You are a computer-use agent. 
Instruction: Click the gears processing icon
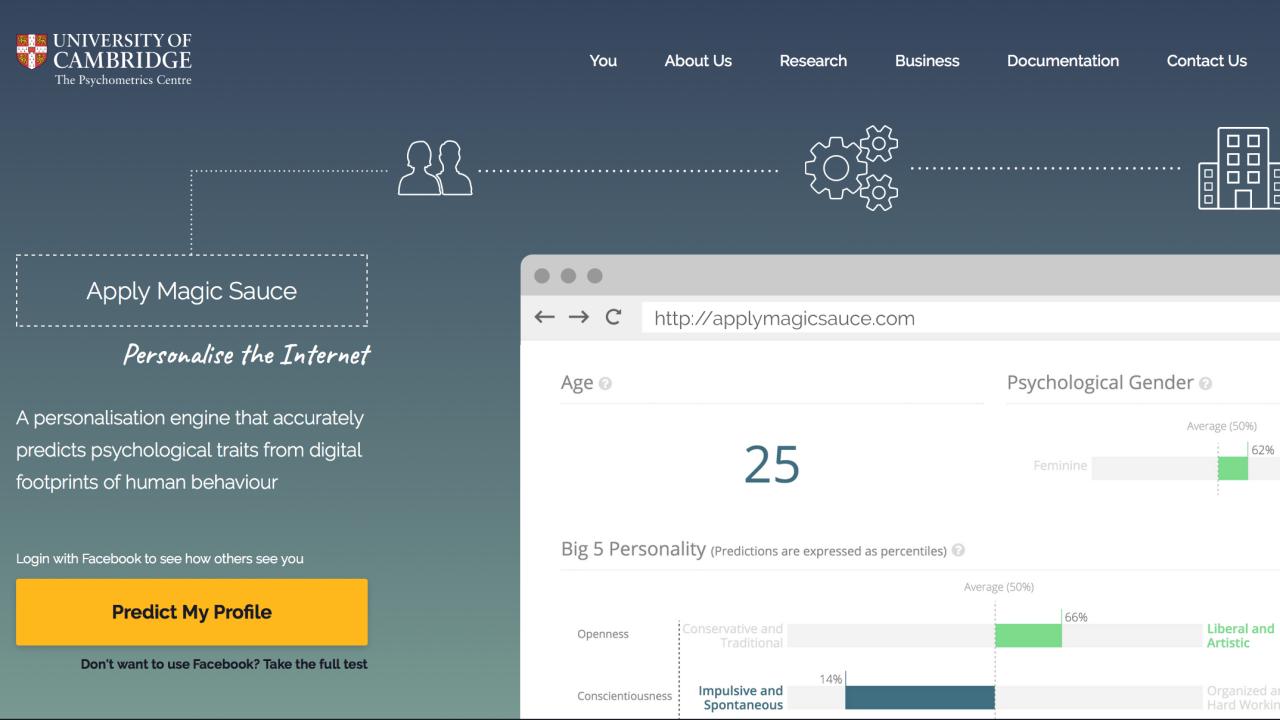[852, 168]
